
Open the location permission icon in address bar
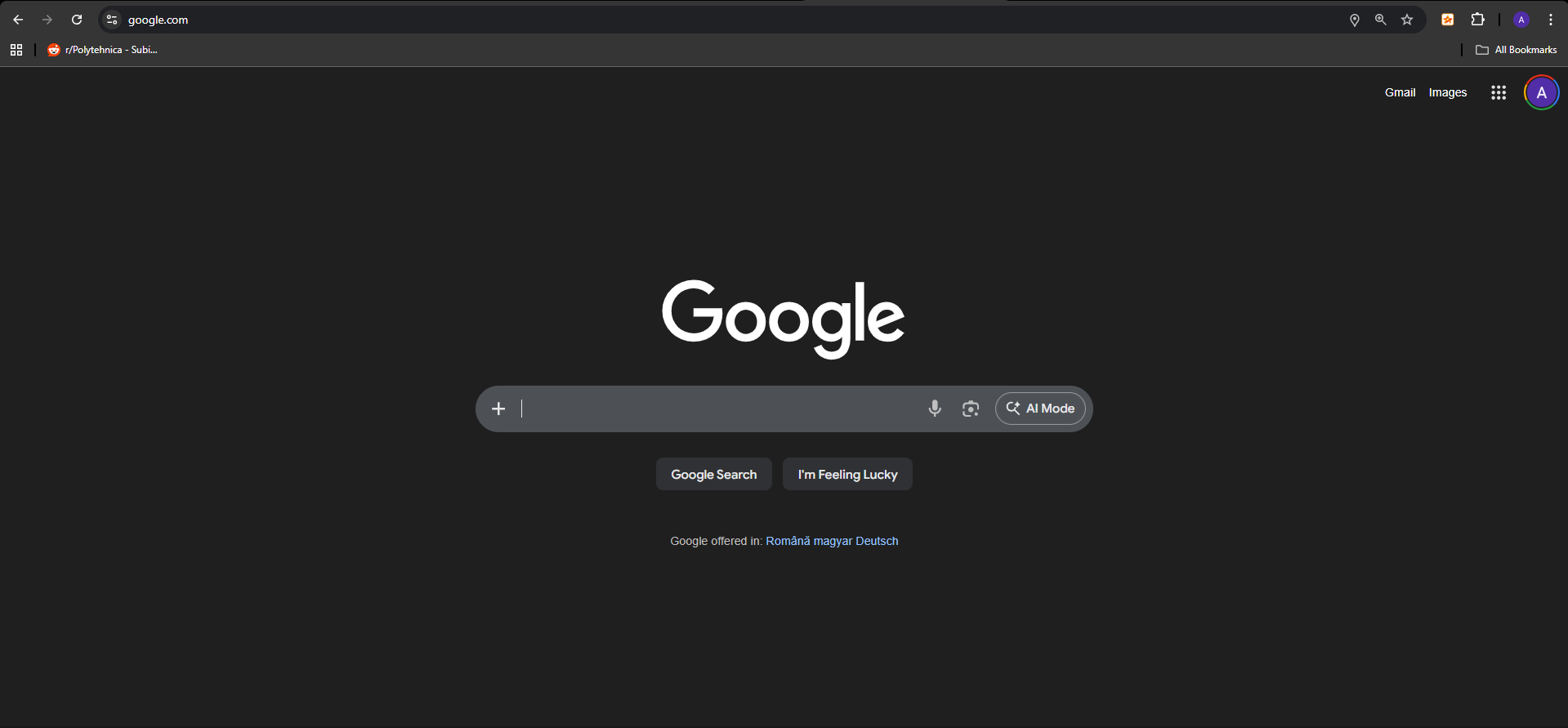(1354, 20)
